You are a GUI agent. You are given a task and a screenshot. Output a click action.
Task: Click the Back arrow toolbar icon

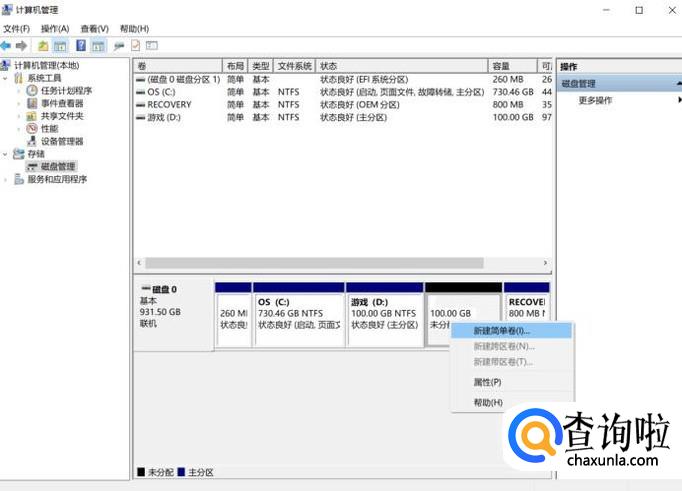pos(6,46)
